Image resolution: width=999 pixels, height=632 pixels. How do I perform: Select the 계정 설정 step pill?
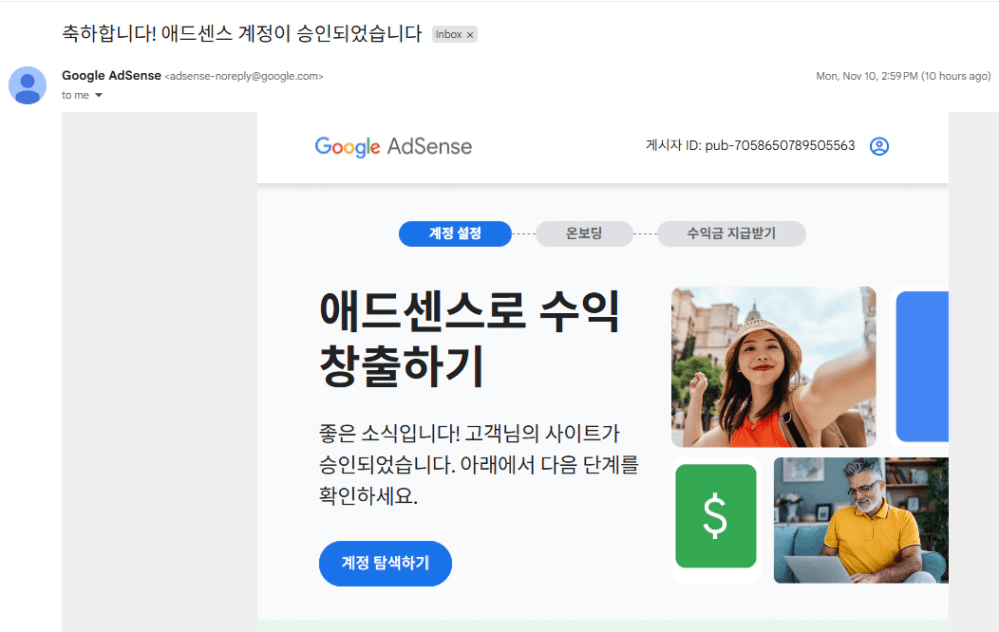(x=455, y=234)
